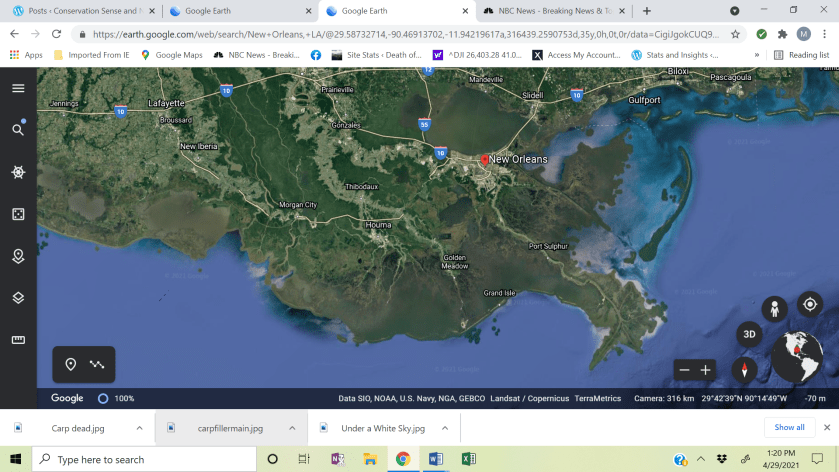Screen dimensions: 839x472
Task: Toggle the 3D view button
Action: [748, 334]
